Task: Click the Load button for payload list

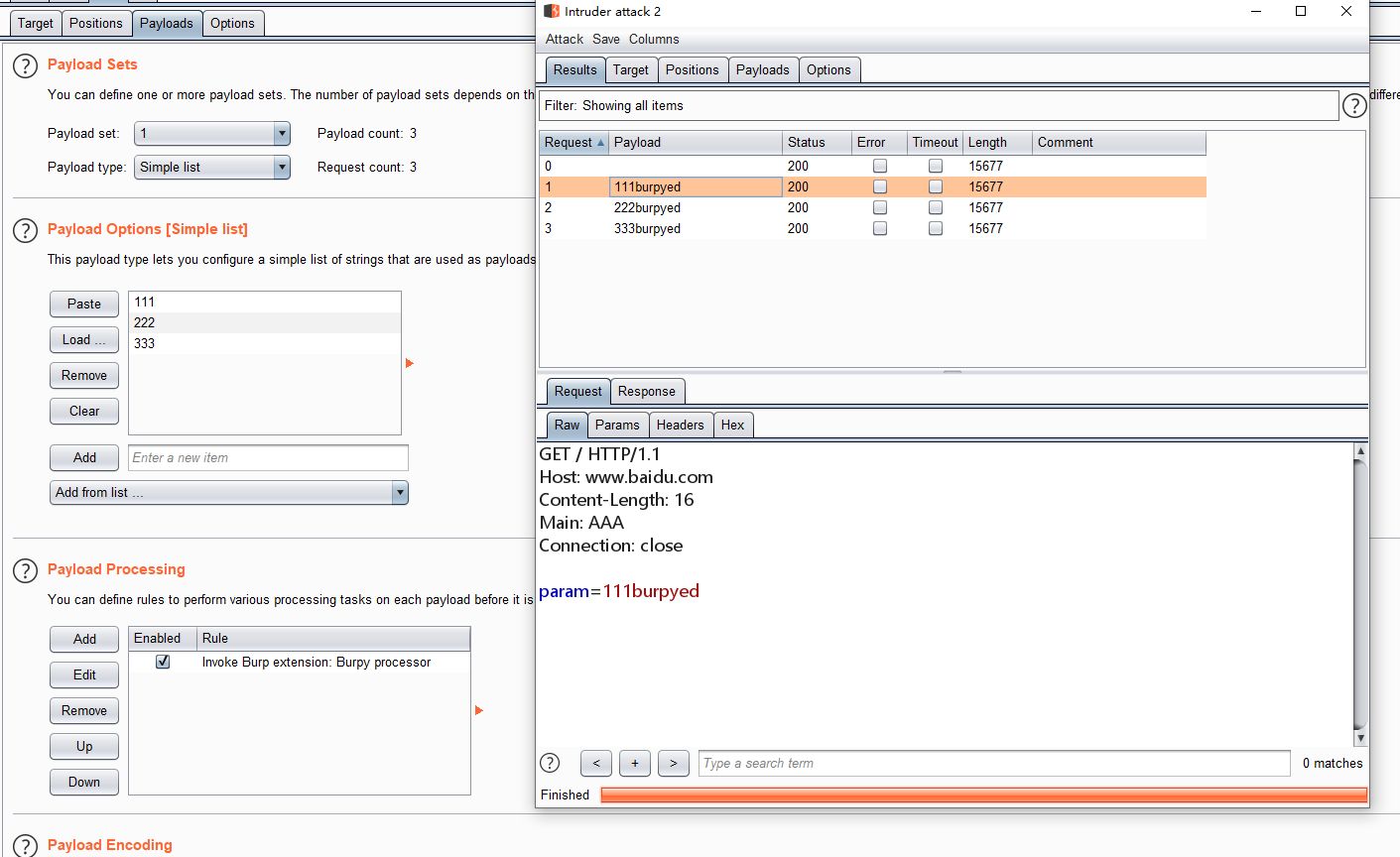Action: pyautogui.click(x=84, y=340)
